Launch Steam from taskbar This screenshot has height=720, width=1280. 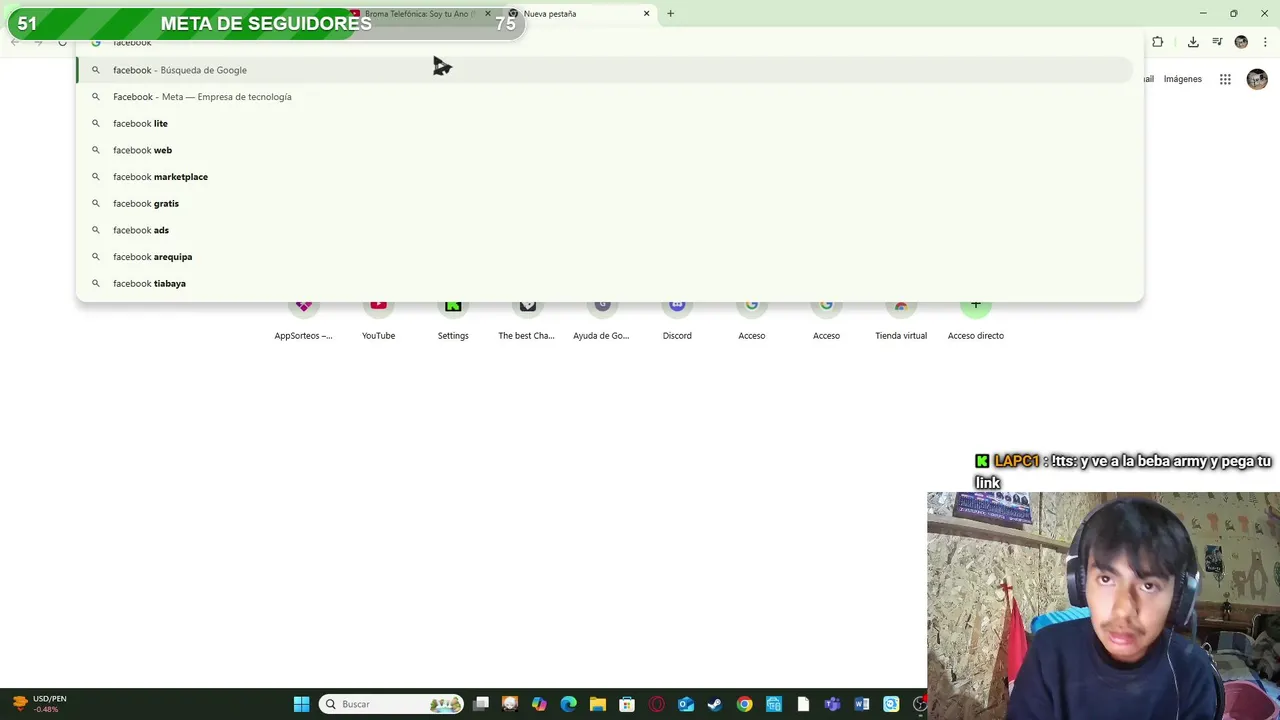click(x=714, y=704)
